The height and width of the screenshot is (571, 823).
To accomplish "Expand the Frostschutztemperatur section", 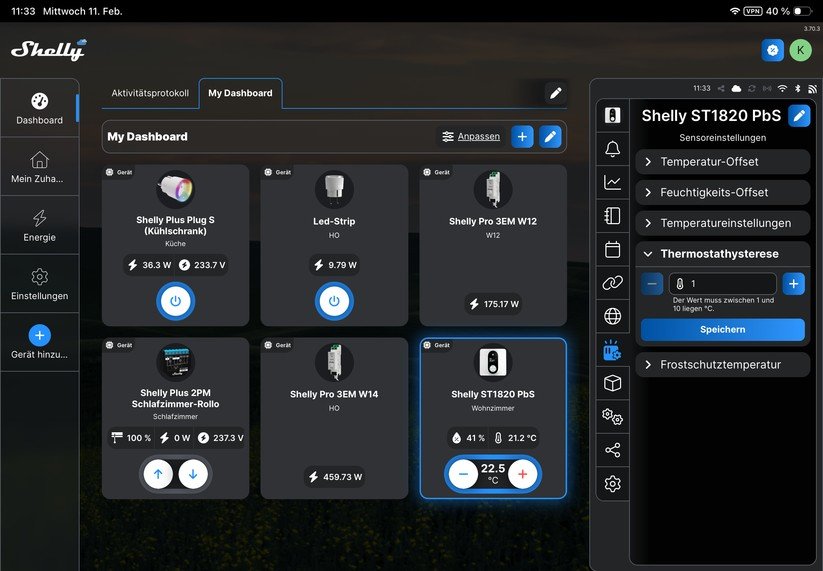I will point(721,365).
